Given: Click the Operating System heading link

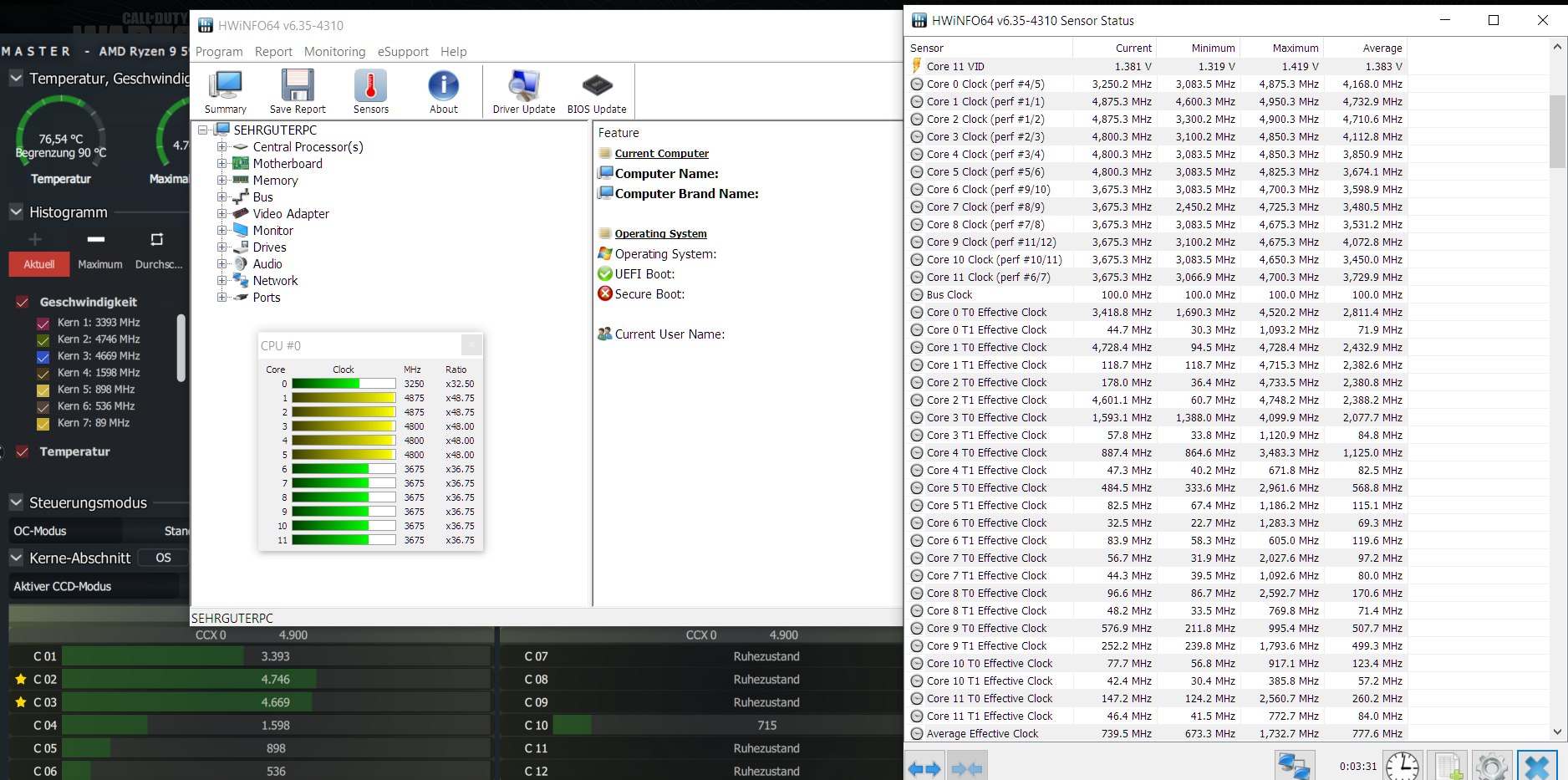Looking at the screenshot, I should [661, 233].
